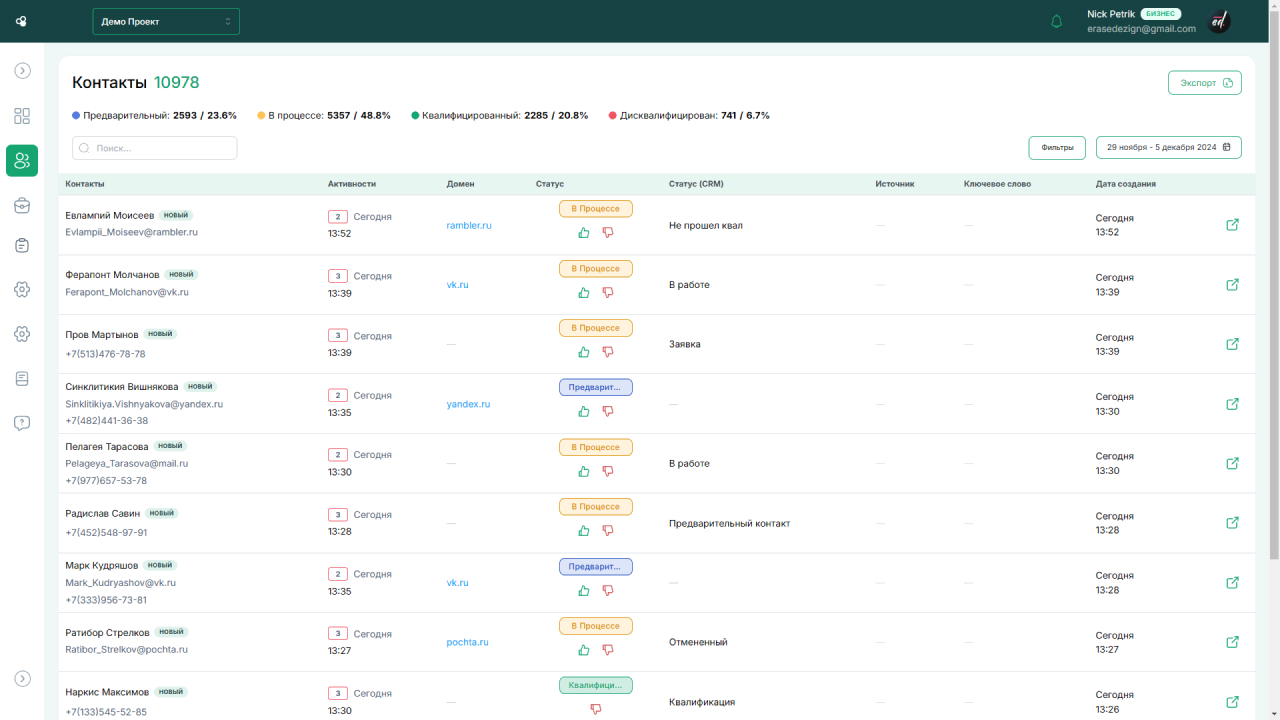Mark Пров Мартынов with thumbs down
Image resolution: width=1280 pixels, height=720 pixels.
[608, 352]
